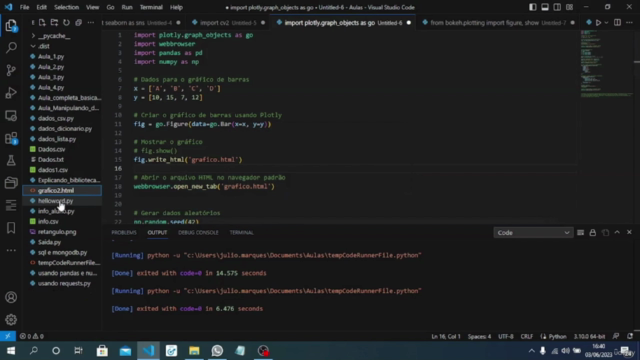Toggle bottom panel visibility

[x=545, y=7]
